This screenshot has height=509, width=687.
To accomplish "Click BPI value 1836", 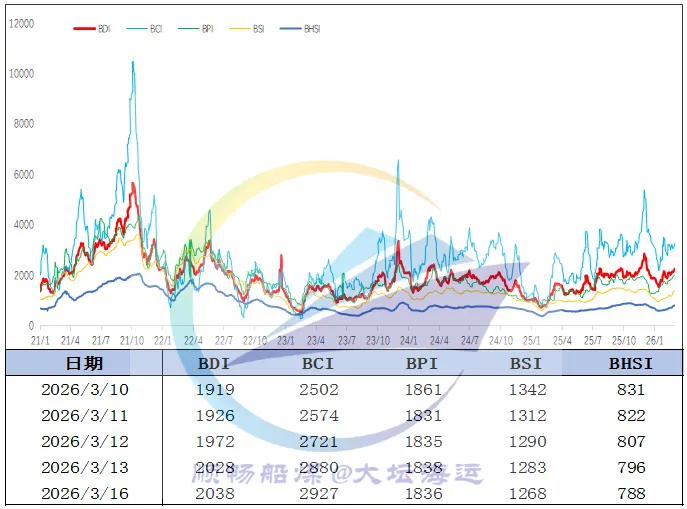I will click(423, 494).
